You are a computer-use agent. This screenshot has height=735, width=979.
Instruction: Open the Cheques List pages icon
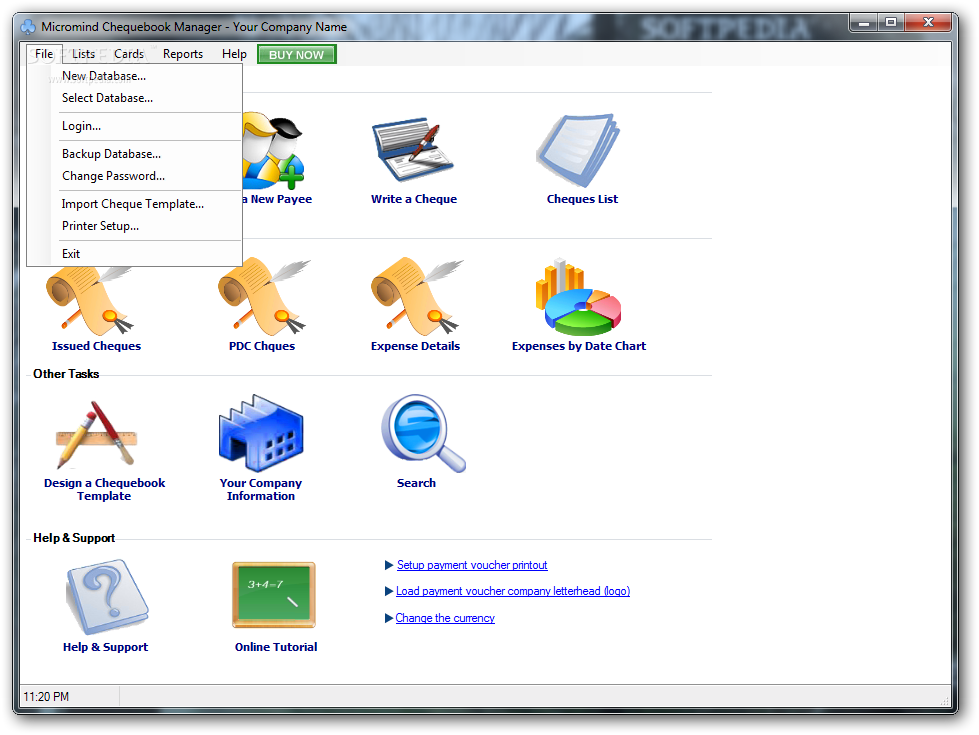pos(578,150)
